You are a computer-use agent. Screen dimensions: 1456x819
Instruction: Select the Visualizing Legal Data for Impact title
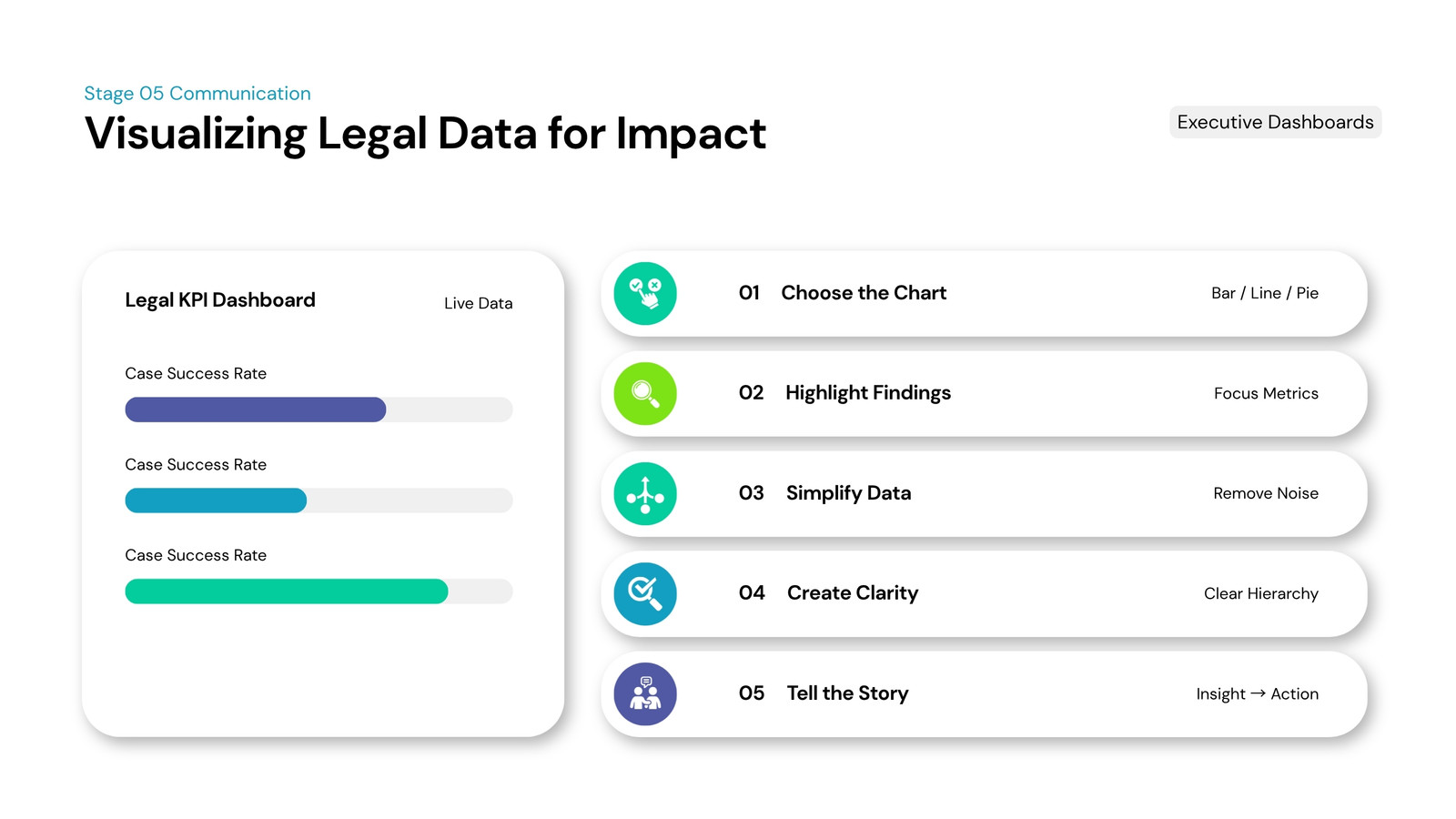tap(425, 135)
